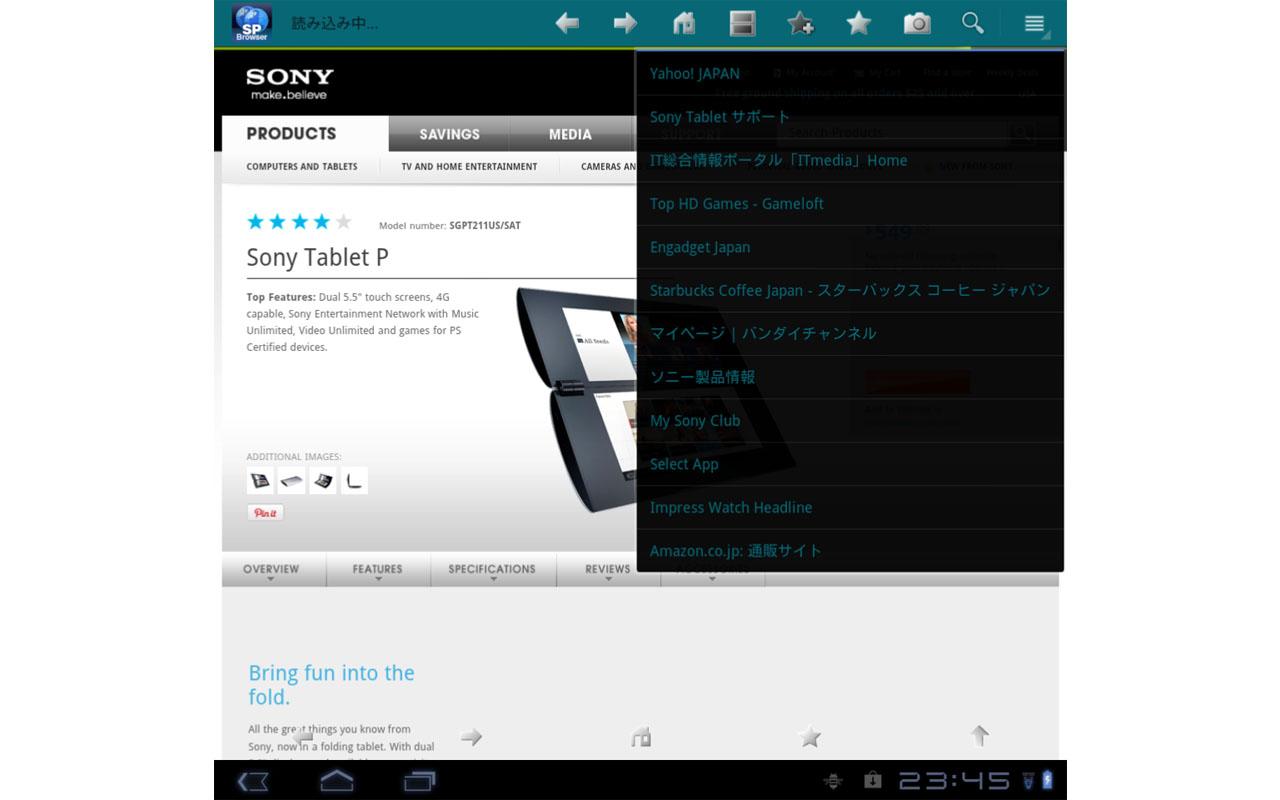The image size is (1280, 800).
Task: Tap the star icon in the bottom overlay bar
Action: click(x=810, y=737)
